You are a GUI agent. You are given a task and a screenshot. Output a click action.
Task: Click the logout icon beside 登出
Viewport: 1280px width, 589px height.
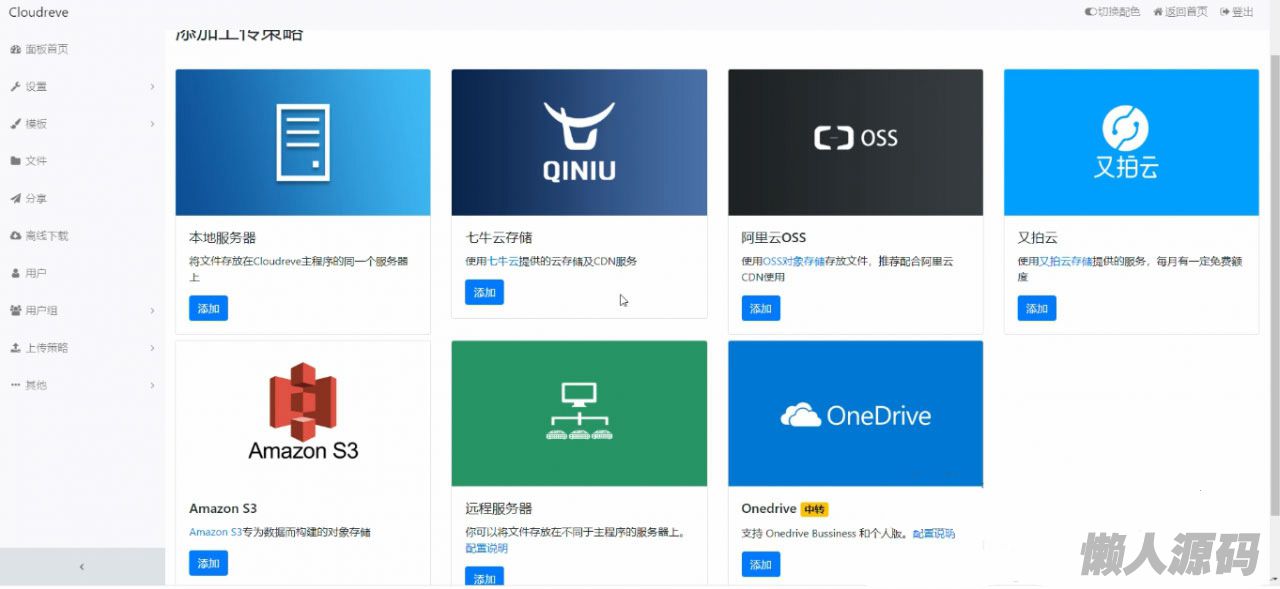(x=1225, y=12)
